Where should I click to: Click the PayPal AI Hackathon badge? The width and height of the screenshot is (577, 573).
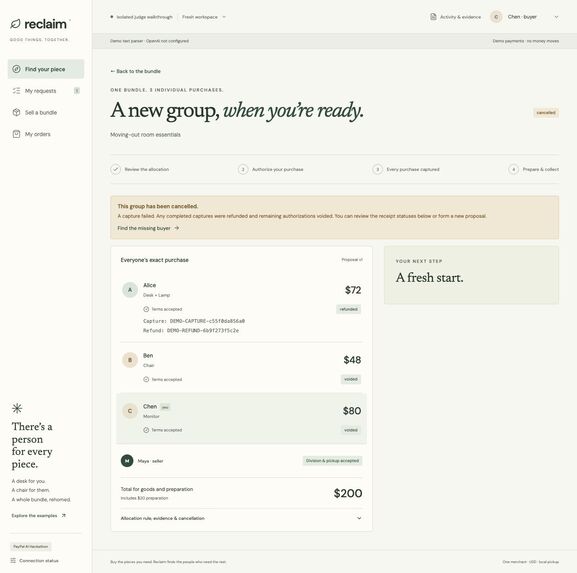[31, 546]
